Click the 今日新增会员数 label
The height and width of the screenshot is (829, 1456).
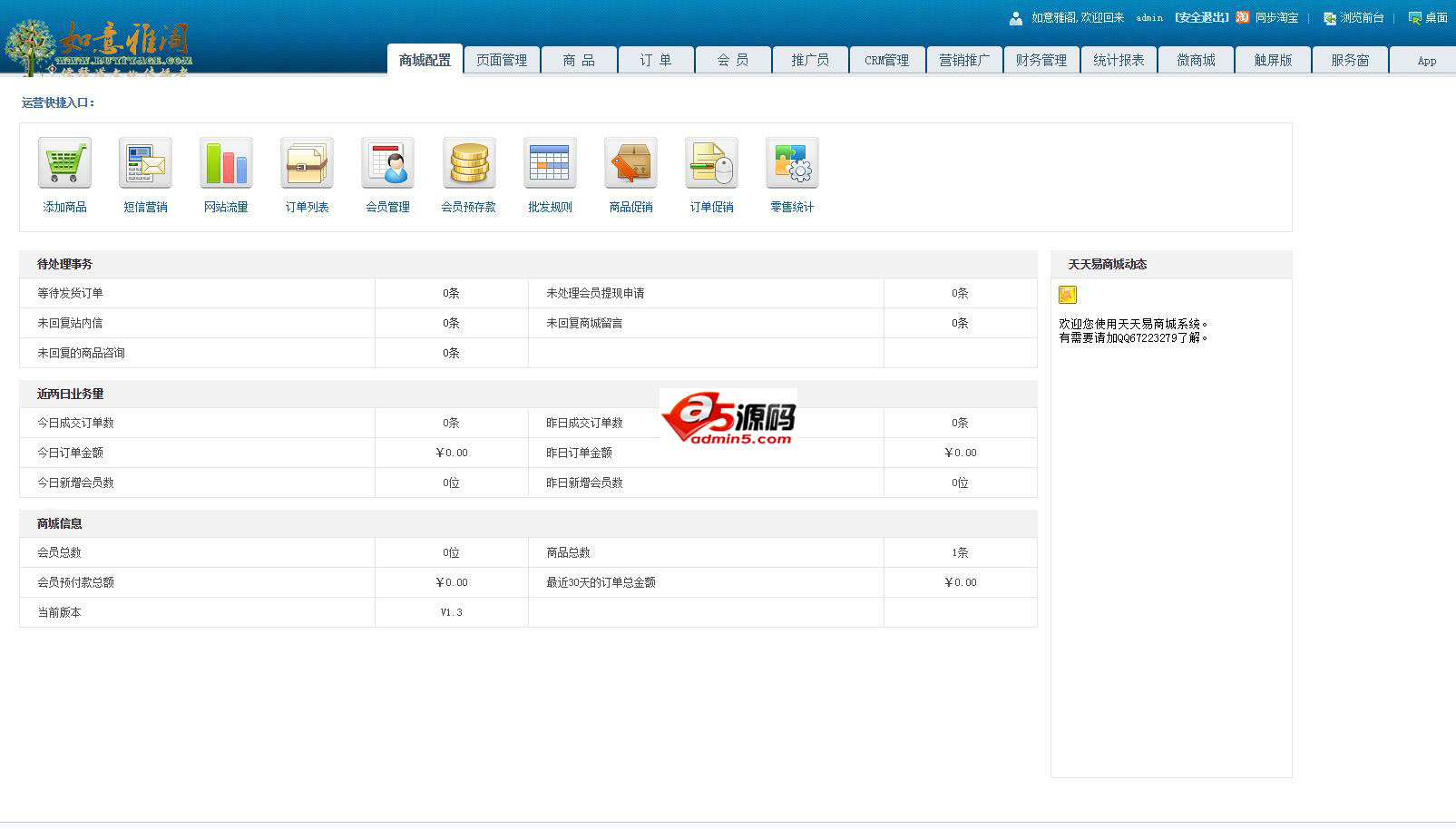(75, 483)
